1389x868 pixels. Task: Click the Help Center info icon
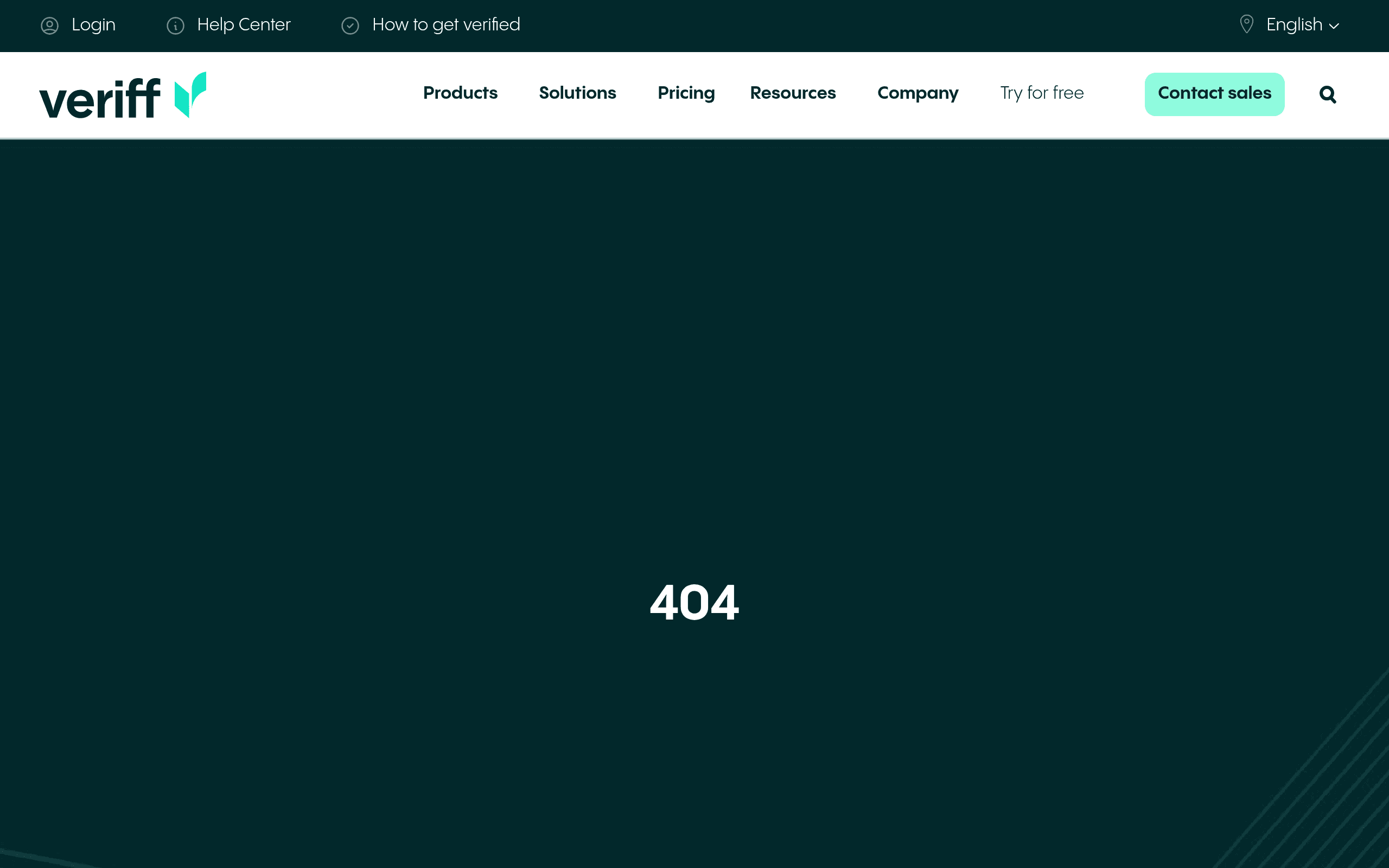175,26
